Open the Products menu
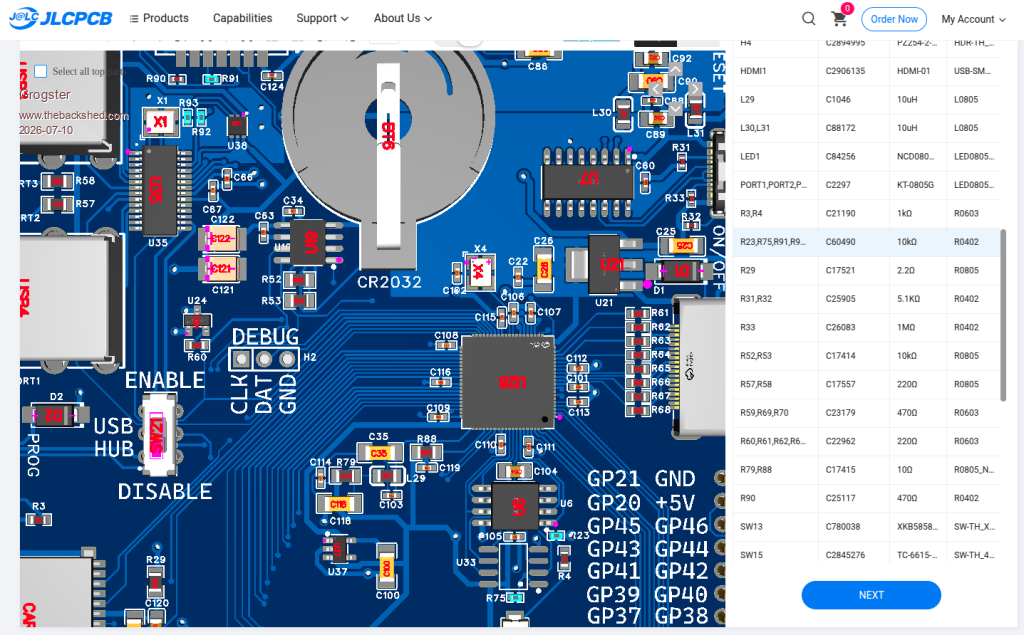This screenshot has height=635, width=1024. click(159, 18)
